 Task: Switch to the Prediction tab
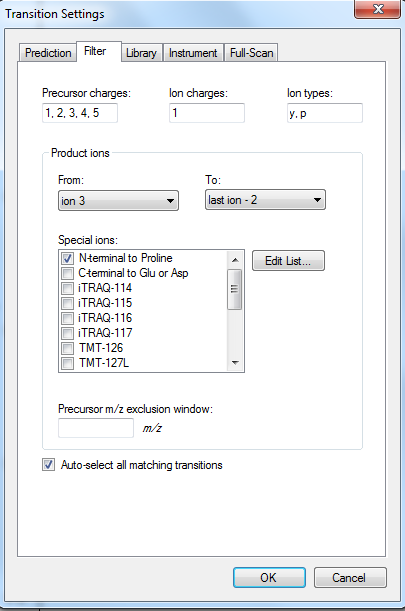[48, 53]
